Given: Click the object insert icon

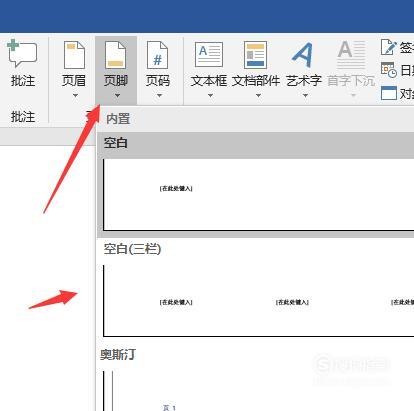Looking at the screenshot, I should click(389, 93).
